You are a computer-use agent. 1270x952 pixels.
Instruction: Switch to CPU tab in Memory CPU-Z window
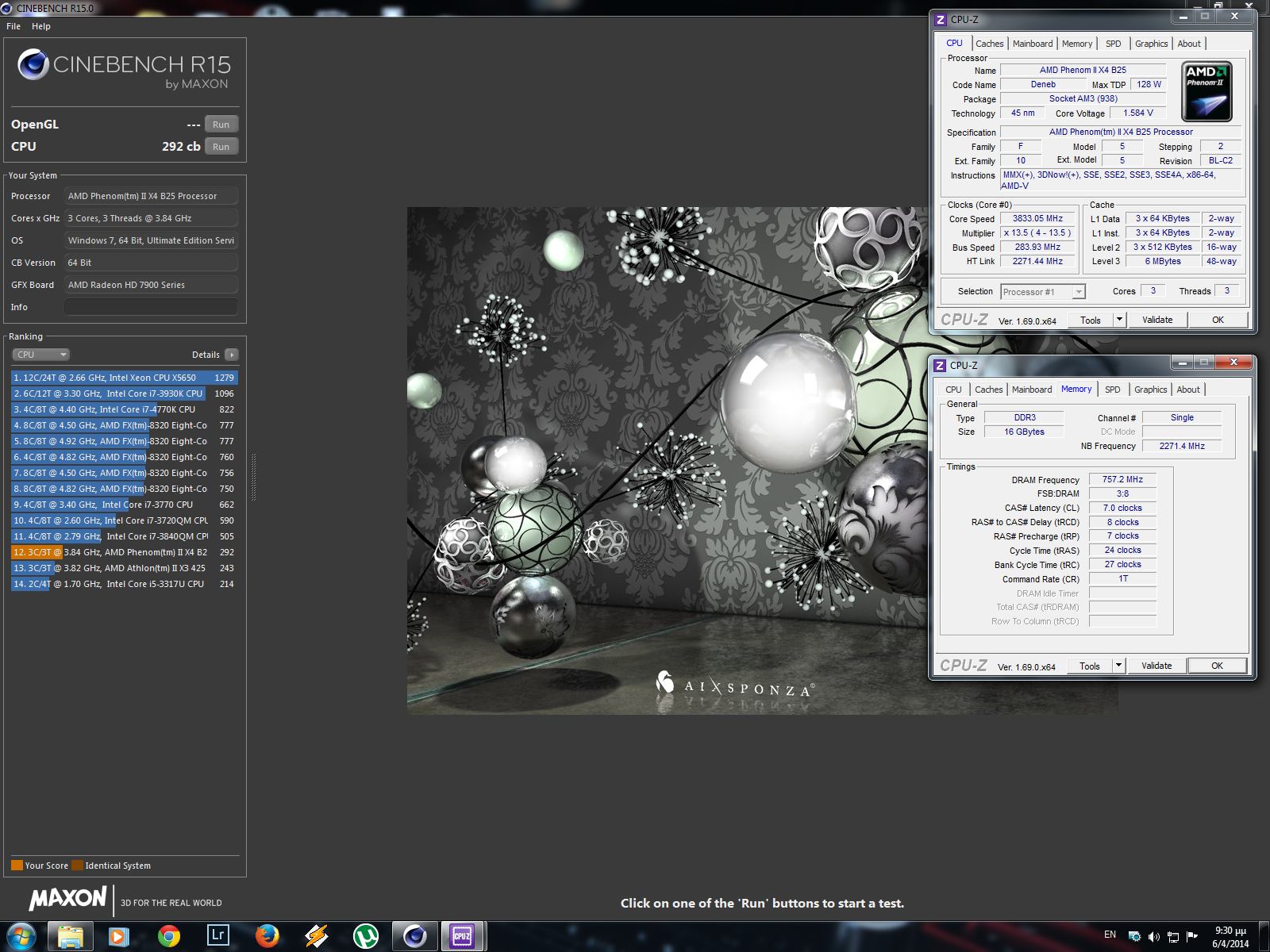[953, 390]
